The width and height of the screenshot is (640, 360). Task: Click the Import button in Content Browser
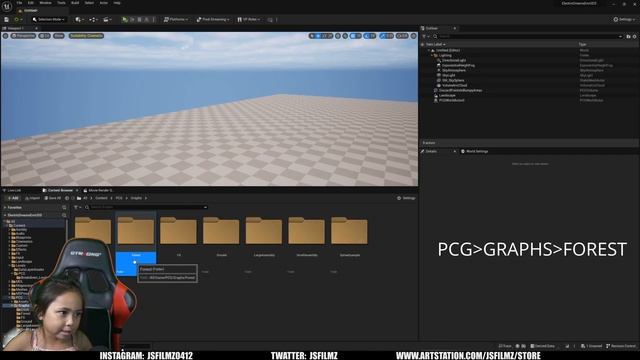coord(32,198)
